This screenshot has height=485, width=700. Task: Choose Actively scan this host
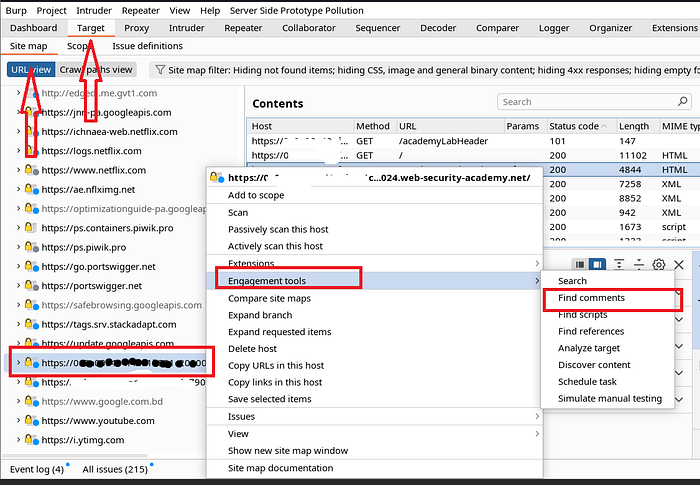coord(375,246)
